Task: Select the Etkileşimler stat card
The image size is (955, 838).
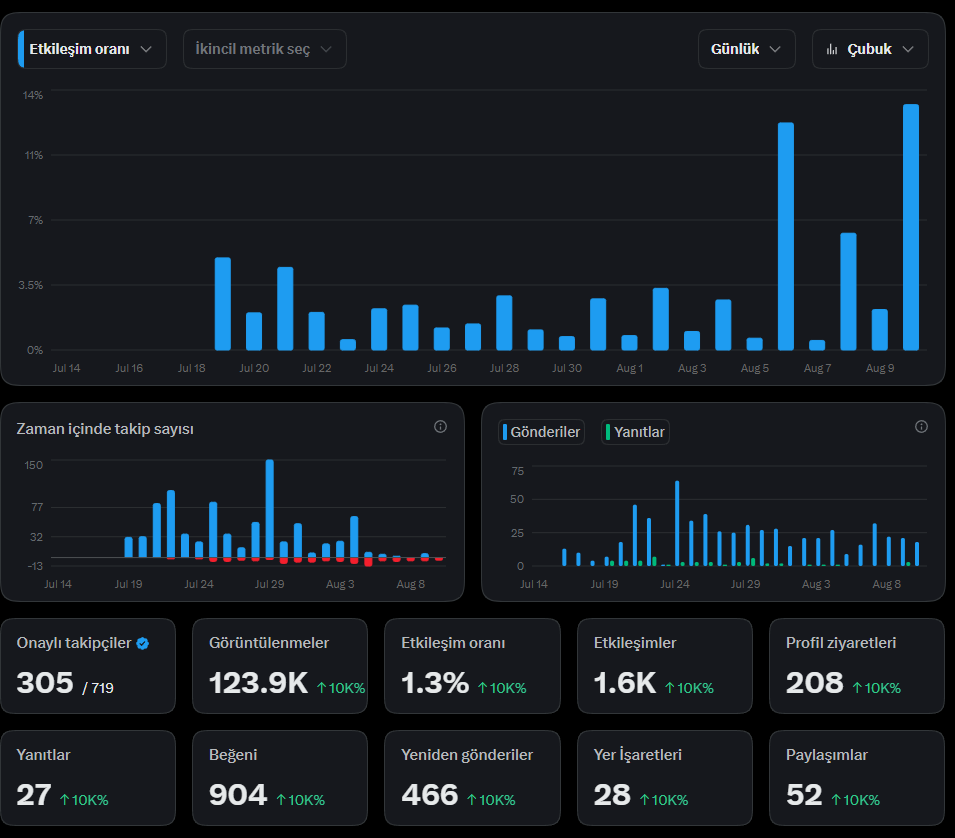Action: [x=664, y=666]
